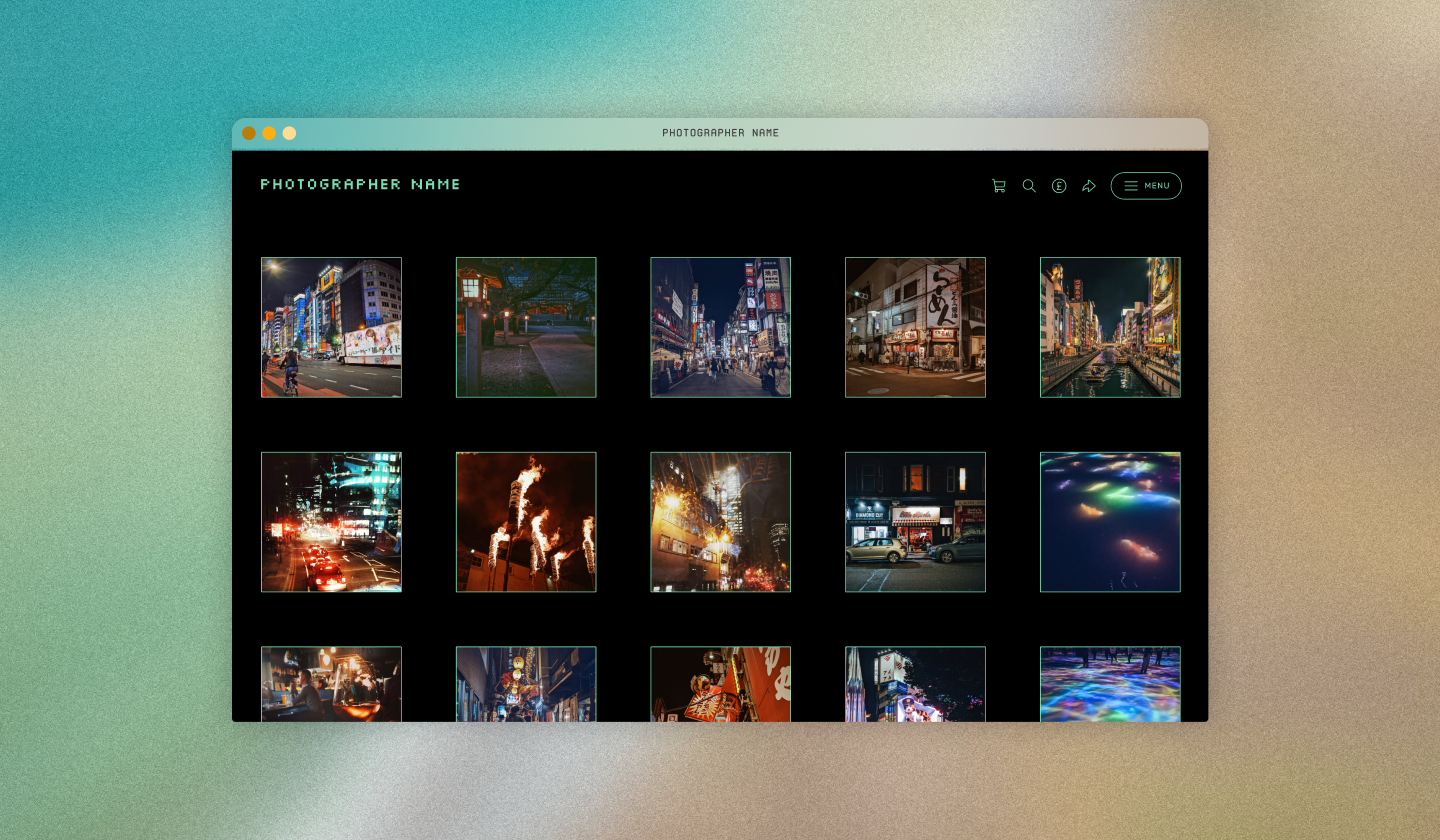The height and width of the screenshot is (840, 1440).
Task: View the crowded Dotonbori street photo
Action: (x=720, y=327)
